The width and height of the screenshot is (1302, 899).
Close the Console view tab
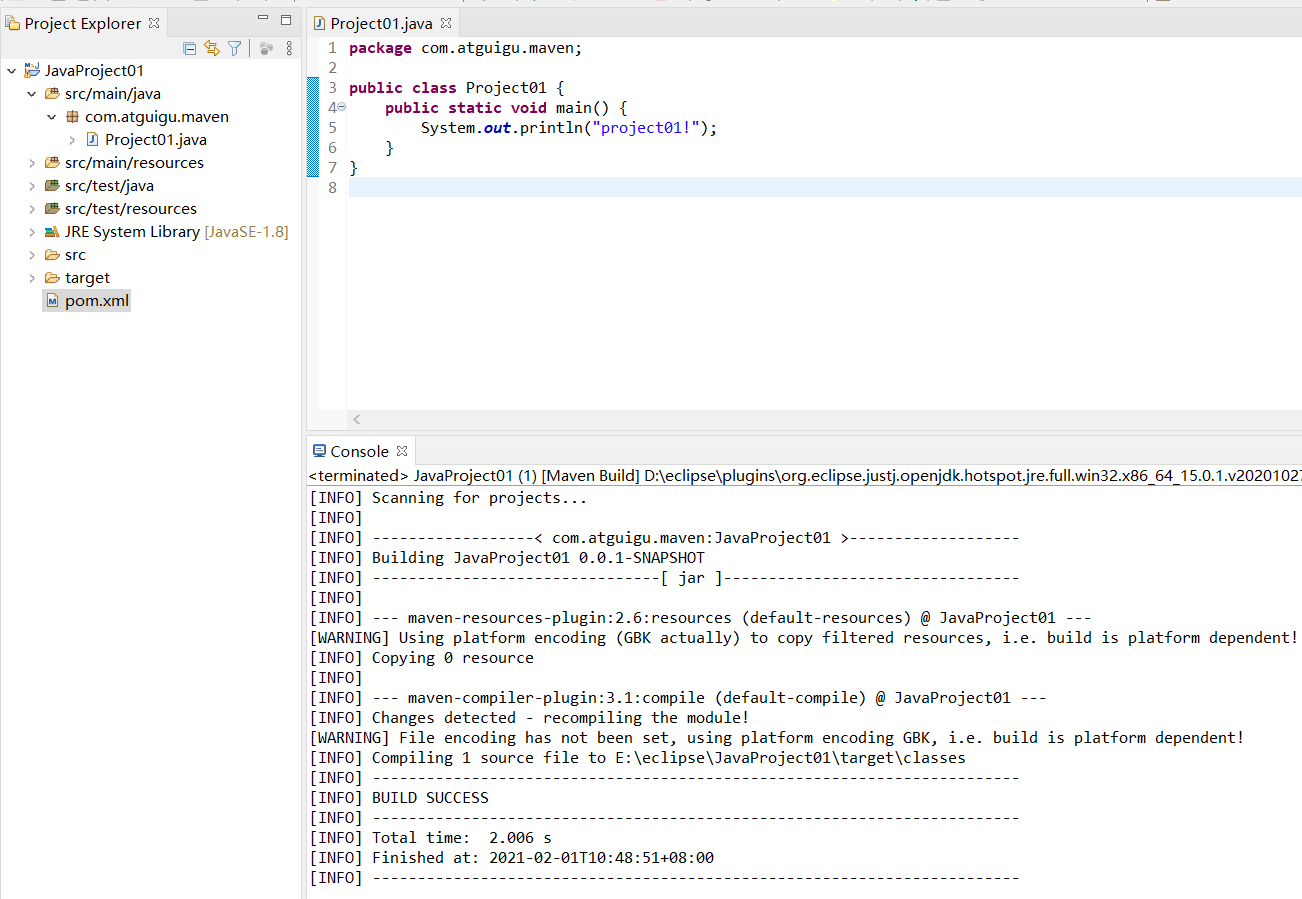pyautogui.click(x=402, y=451)
